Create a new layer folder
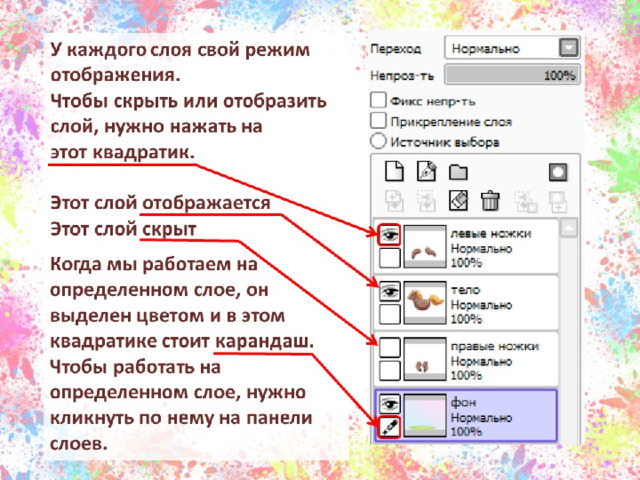 [458, 172]
